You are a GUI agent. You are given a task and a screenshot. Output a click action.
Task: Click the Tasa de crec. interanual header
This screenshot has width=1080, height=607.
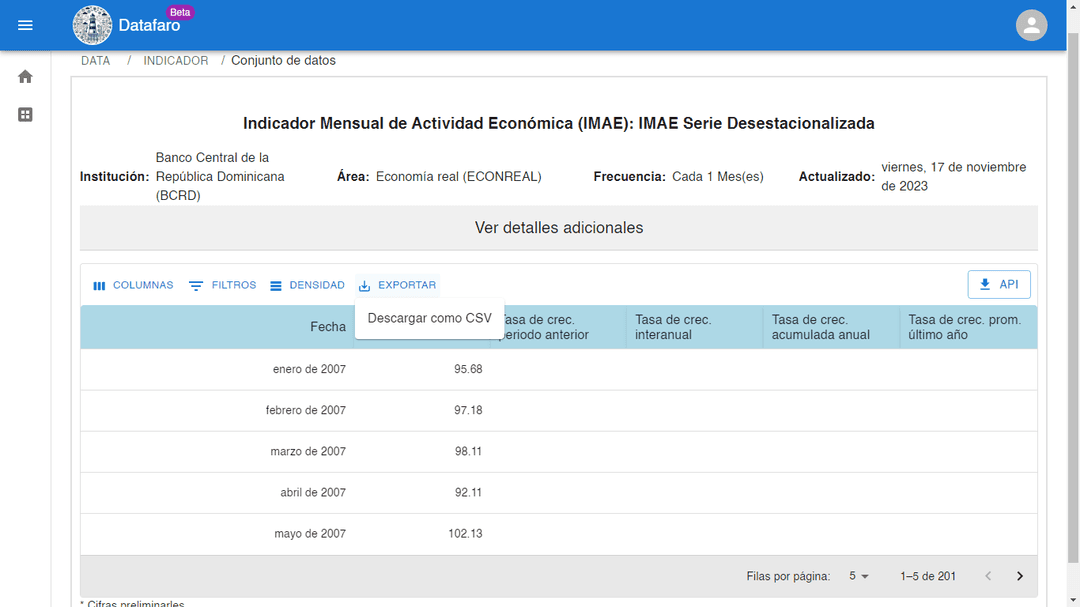click(673, 327)
